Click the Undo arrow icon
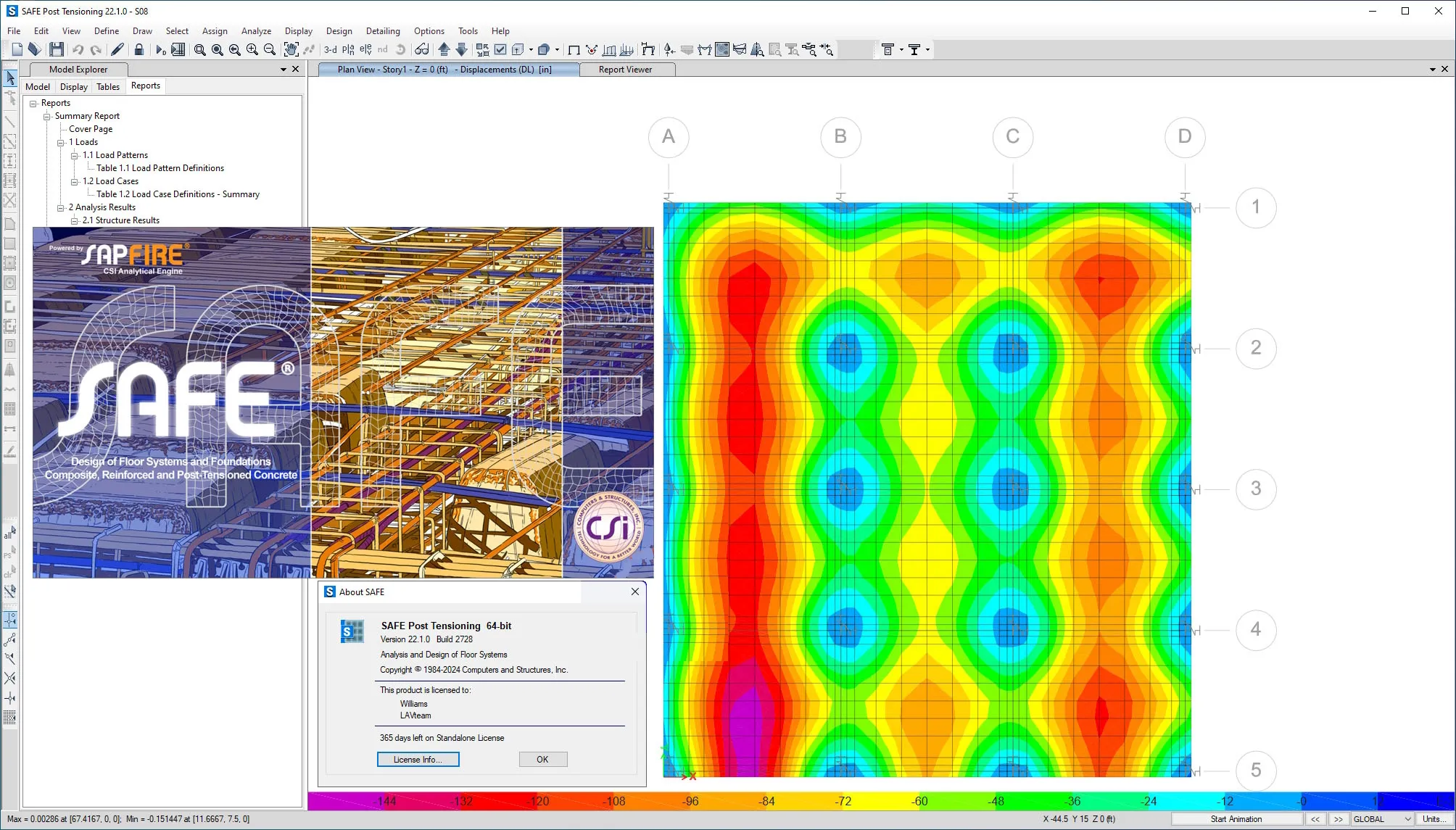The width and height of the screenshot is (1456, 830). click(78, 49)
